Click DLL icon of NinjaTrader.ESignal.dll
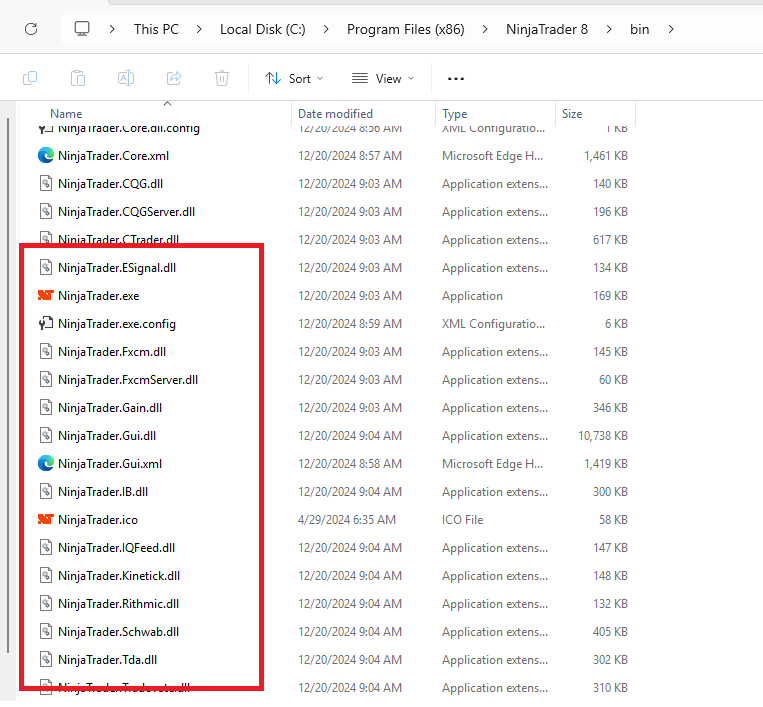 pyautogui.click(x=46, y=267)
